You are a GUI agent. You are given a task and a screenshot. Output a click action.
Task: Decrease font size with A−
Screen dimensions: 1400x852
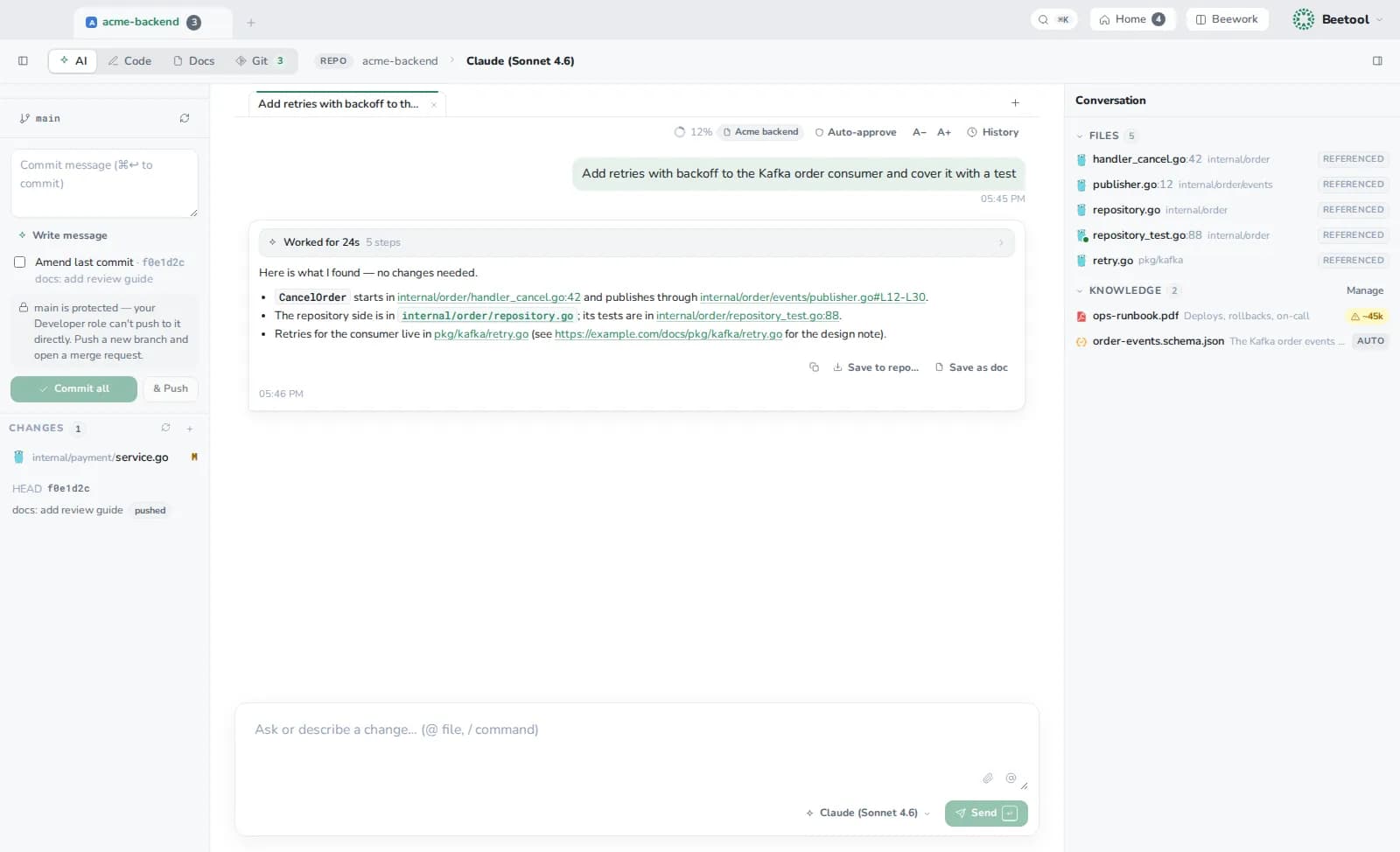tap(919, 132)
